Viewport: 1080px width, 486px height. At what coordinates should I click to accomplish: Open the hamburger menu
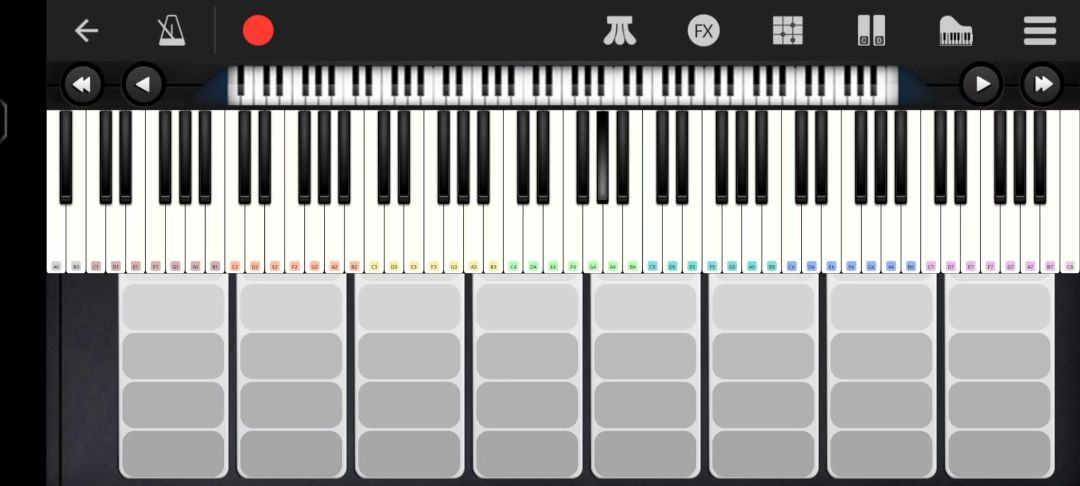point(1040,31)
